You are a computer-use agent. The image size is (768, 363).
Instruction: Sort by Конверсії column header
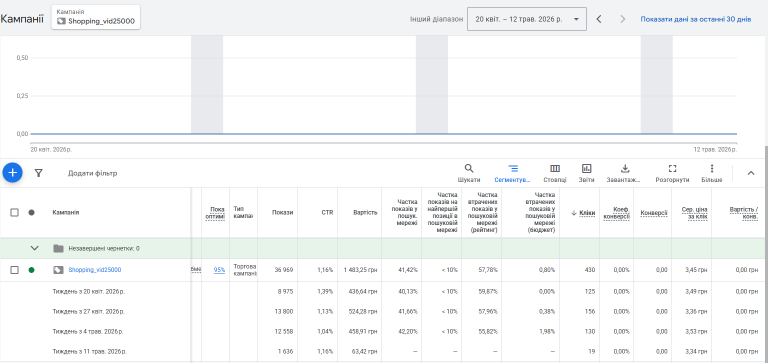tap(654, 213)
